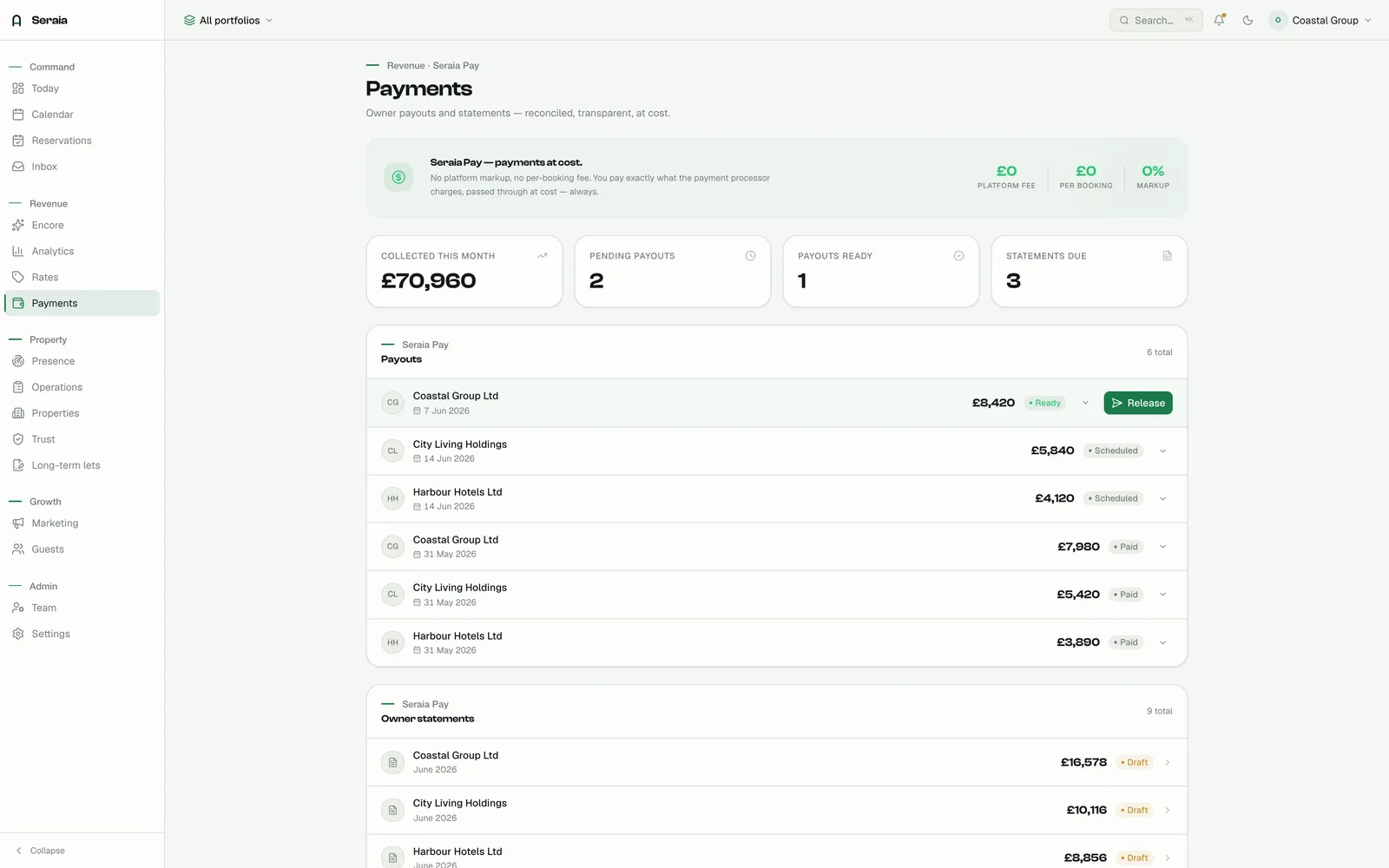The image size is (1389, 868).
Task: Open Reservations page
Action: (82, 141)
